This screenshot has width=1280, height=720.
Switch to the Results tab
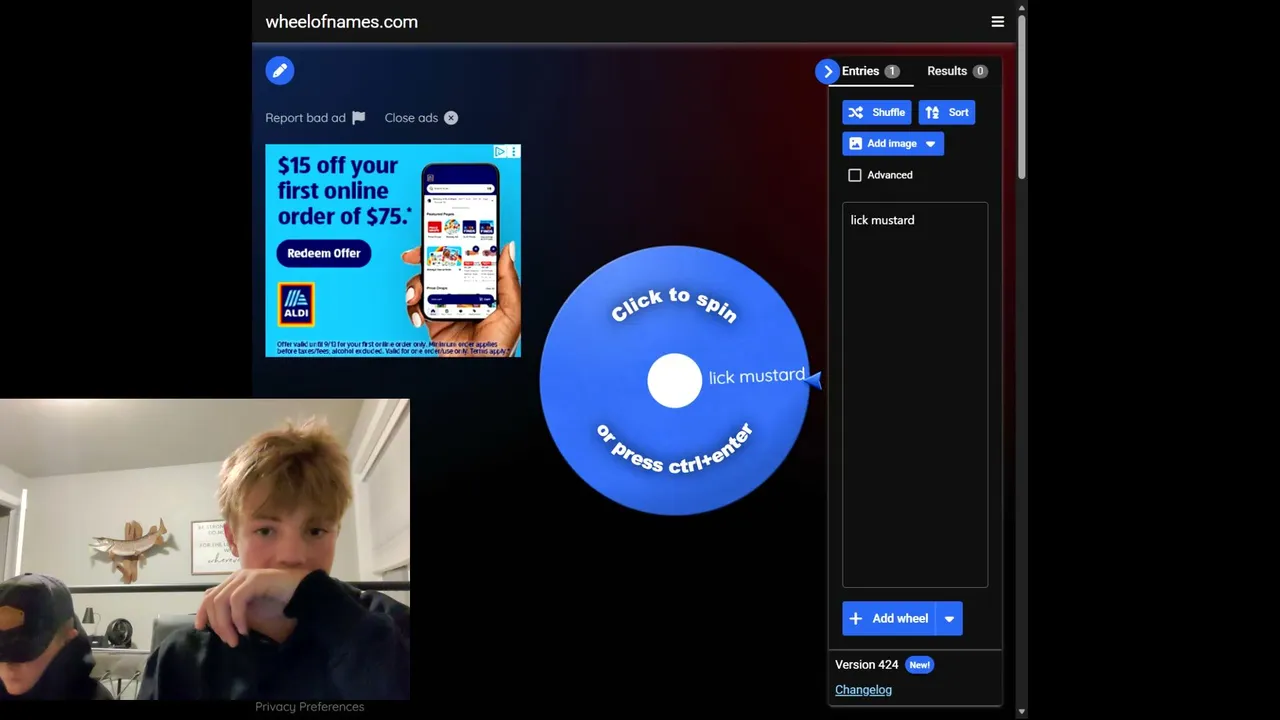click(x=957, y=71)
